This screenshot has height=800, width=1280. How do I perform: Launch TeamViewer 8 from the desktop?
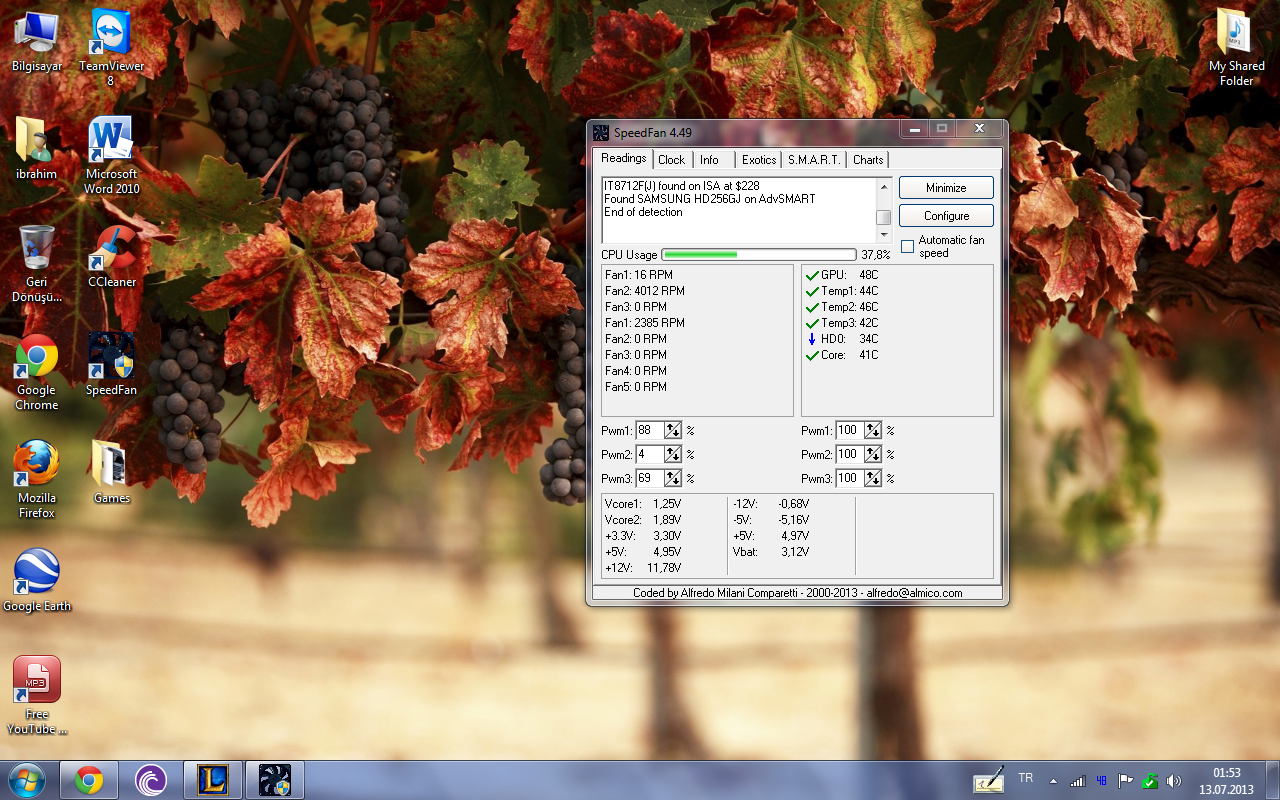tap(111, 47)
